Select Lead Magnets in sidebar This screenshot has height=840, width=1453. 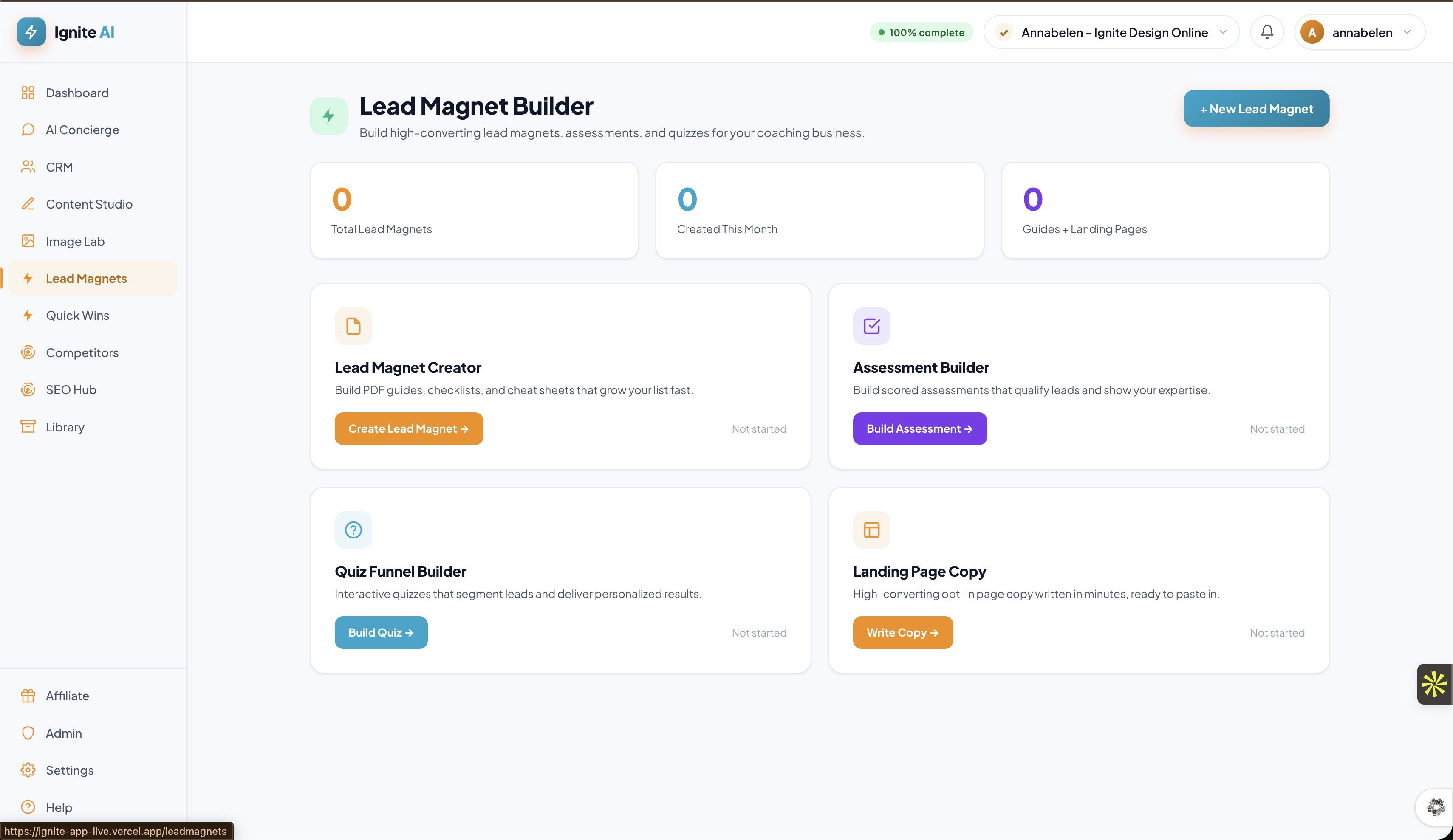click(93, 279)
